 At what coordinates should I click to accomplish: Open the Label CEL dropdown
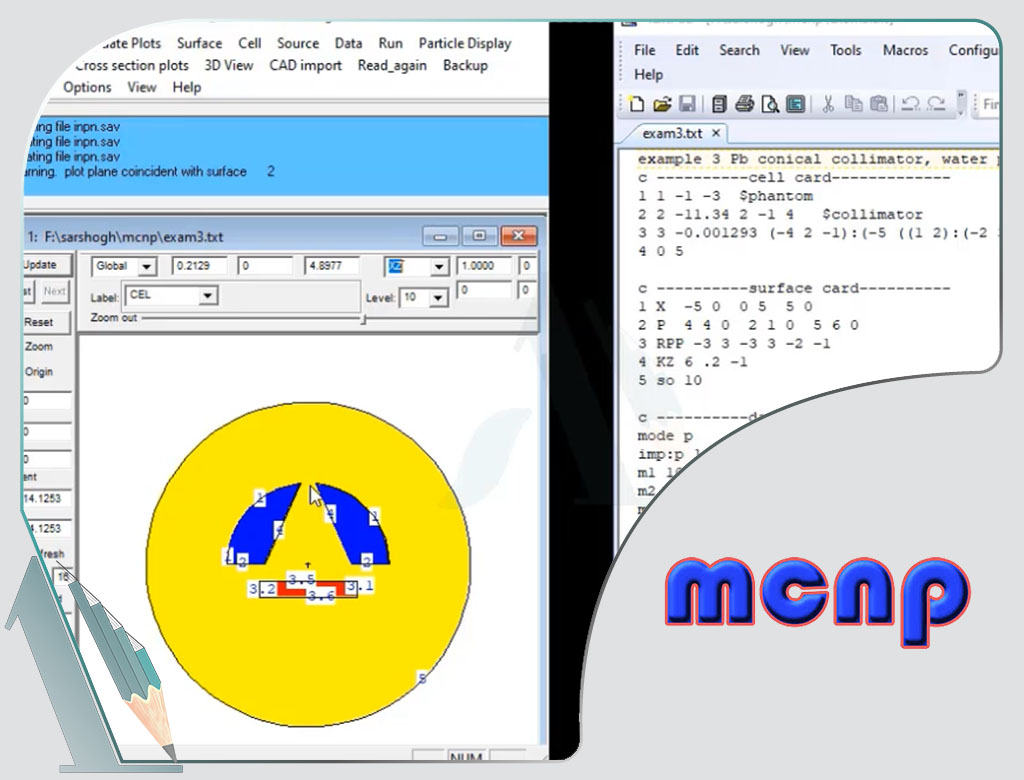click(207, 296)
